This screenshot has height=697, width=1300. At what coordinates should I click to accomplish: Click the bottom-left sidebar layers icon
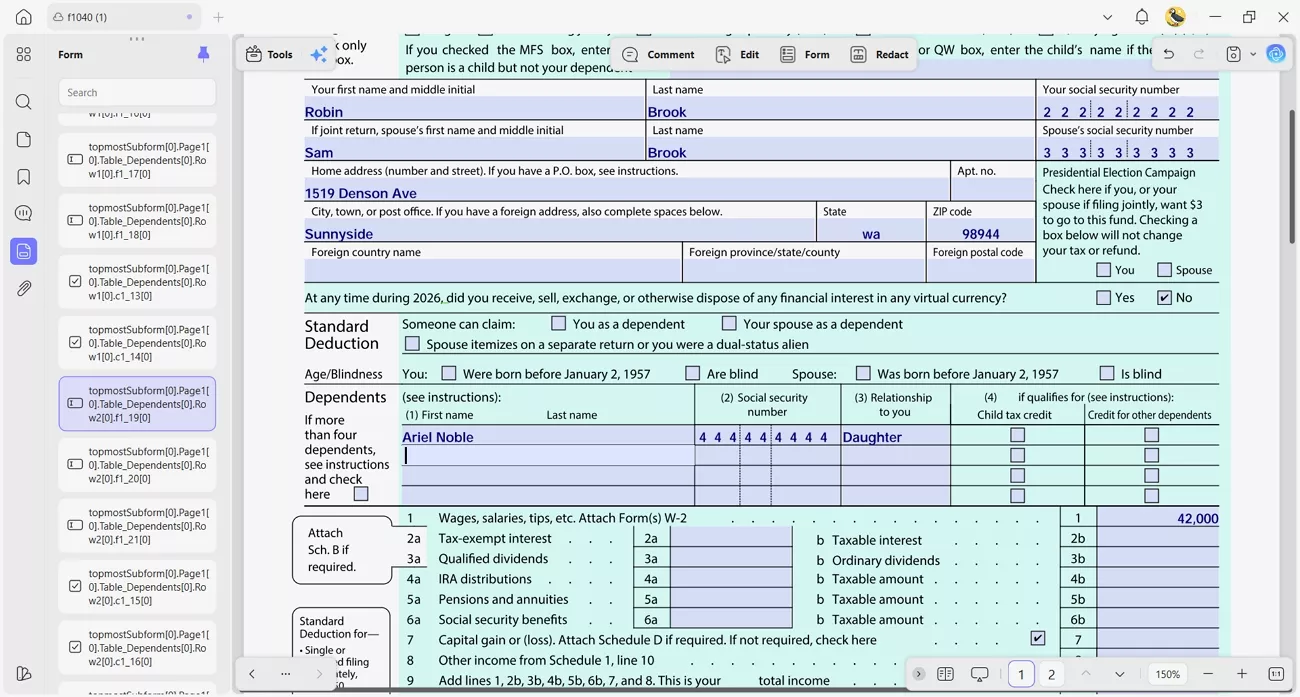click(x=24, y=673)
